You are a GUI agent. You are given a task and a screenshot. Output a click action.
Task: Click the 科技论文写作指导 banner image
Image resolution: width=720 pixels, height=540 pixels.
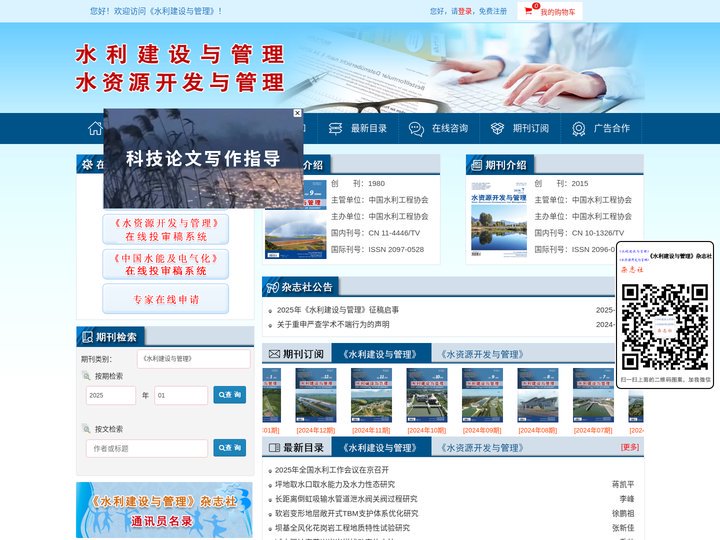click(203, 159)
